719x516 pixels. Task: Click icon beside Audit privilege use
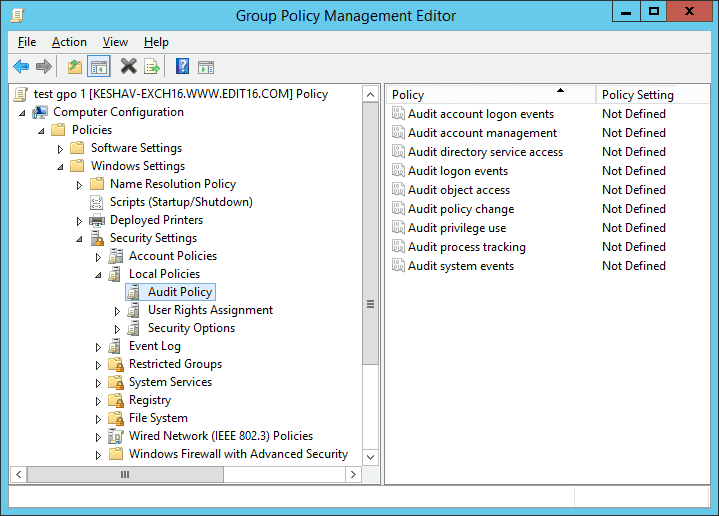pyautogui.click(x=398, y=227)
